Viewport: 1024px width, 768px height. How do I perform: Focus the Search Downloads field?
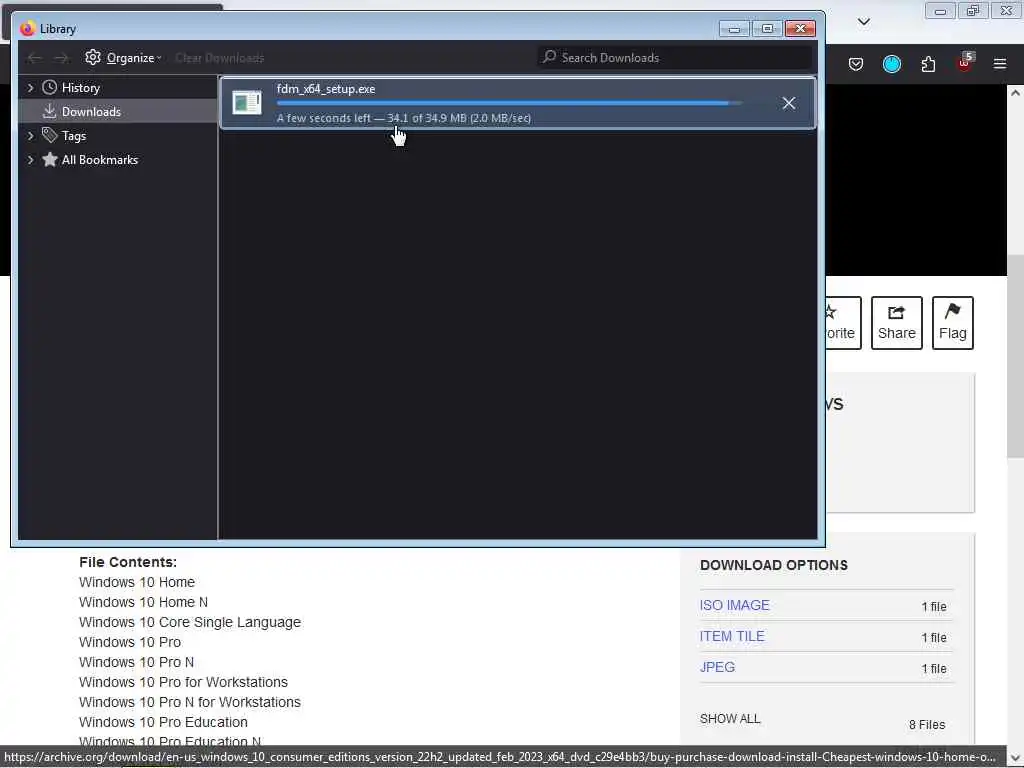[675, 57]
